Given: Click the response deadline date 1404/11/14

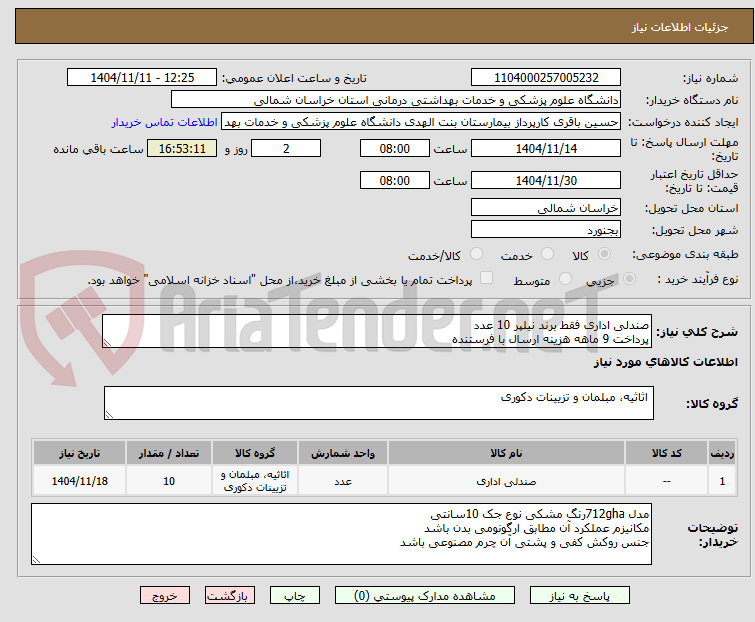Looking at the screenshot, I should 546,148.
